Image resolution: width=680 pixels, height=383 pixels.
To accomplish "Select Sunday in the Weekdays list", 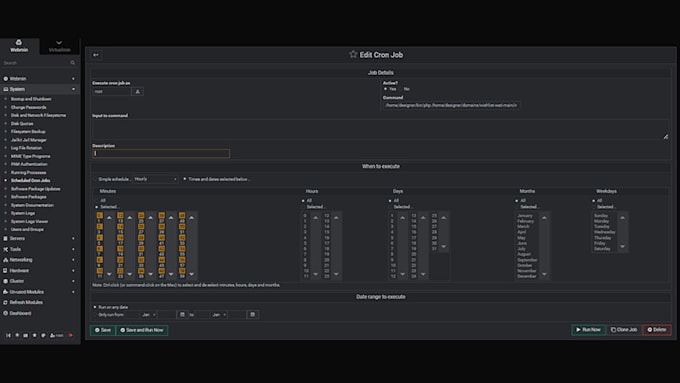I will [x=601, y=216].
